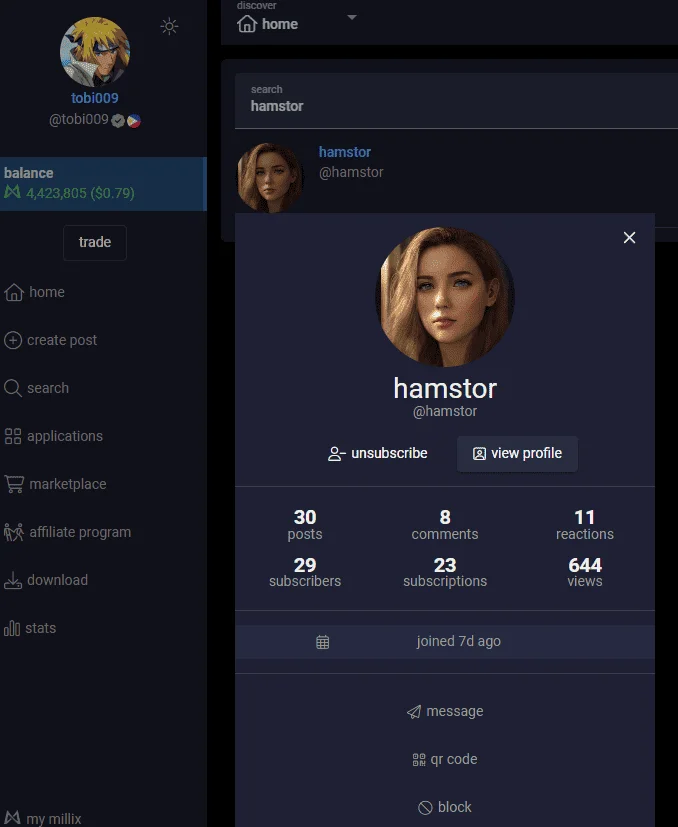Screen dimensions: 678x827
Task: Click the unsubscribe person-minus icon
Action: coord(337,454)
